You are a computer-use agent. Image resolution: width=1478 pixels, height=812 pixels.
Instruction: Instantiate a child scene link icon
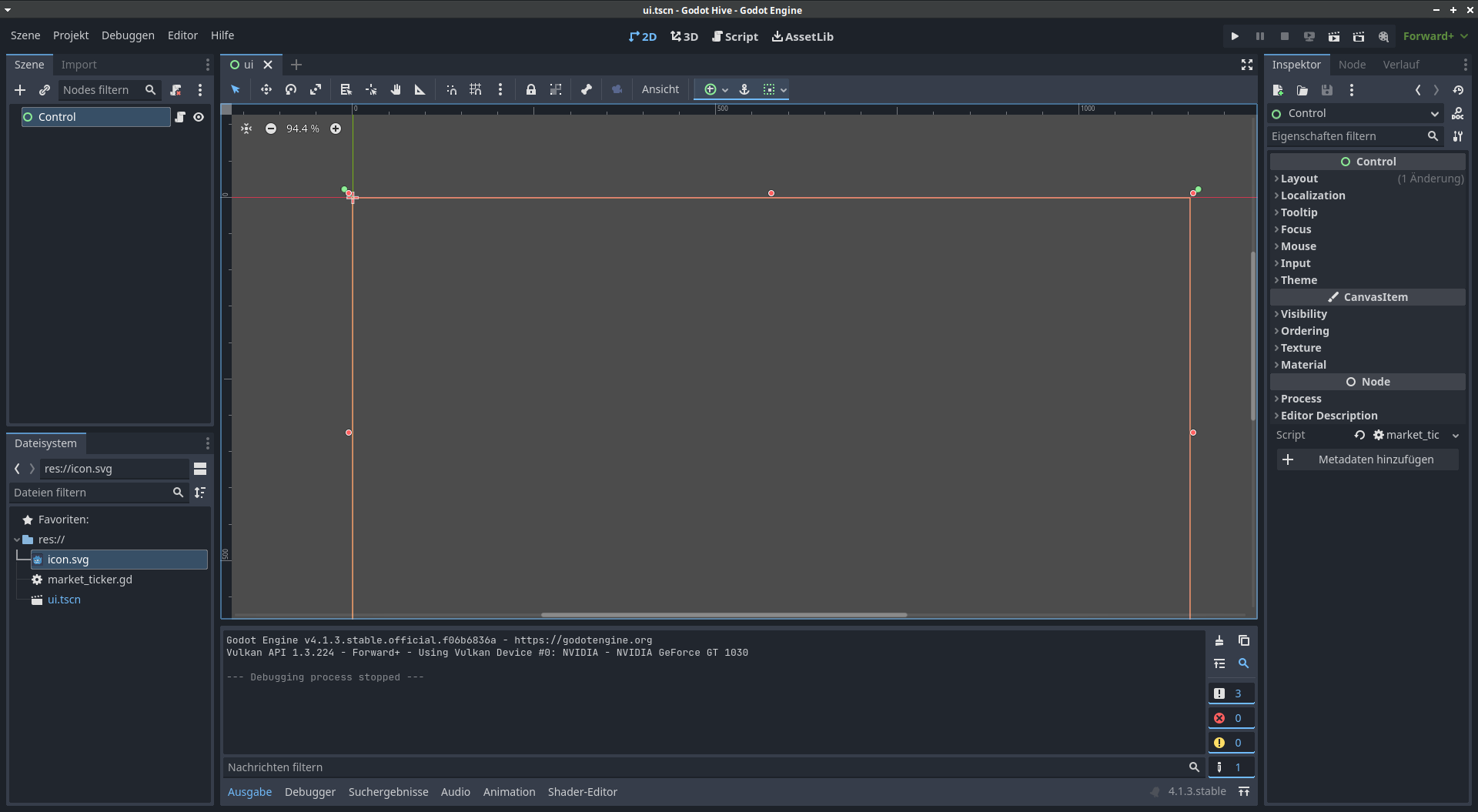(45, 90)
